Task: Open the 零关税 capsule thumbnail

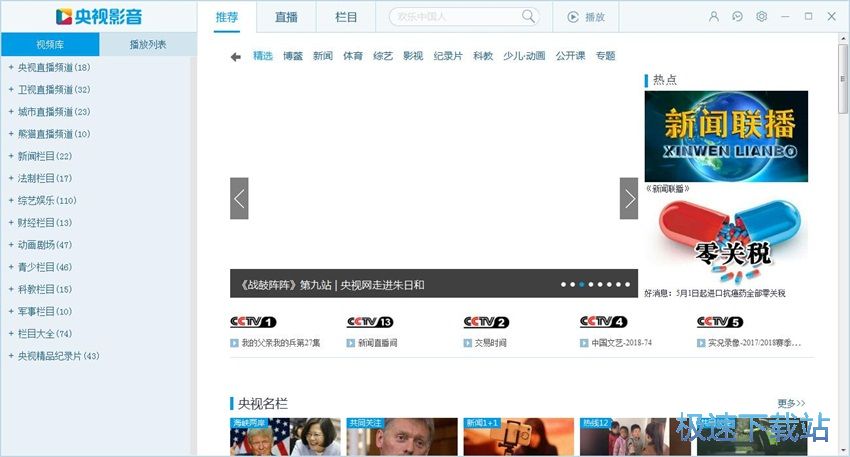Action: coord(726,241)
